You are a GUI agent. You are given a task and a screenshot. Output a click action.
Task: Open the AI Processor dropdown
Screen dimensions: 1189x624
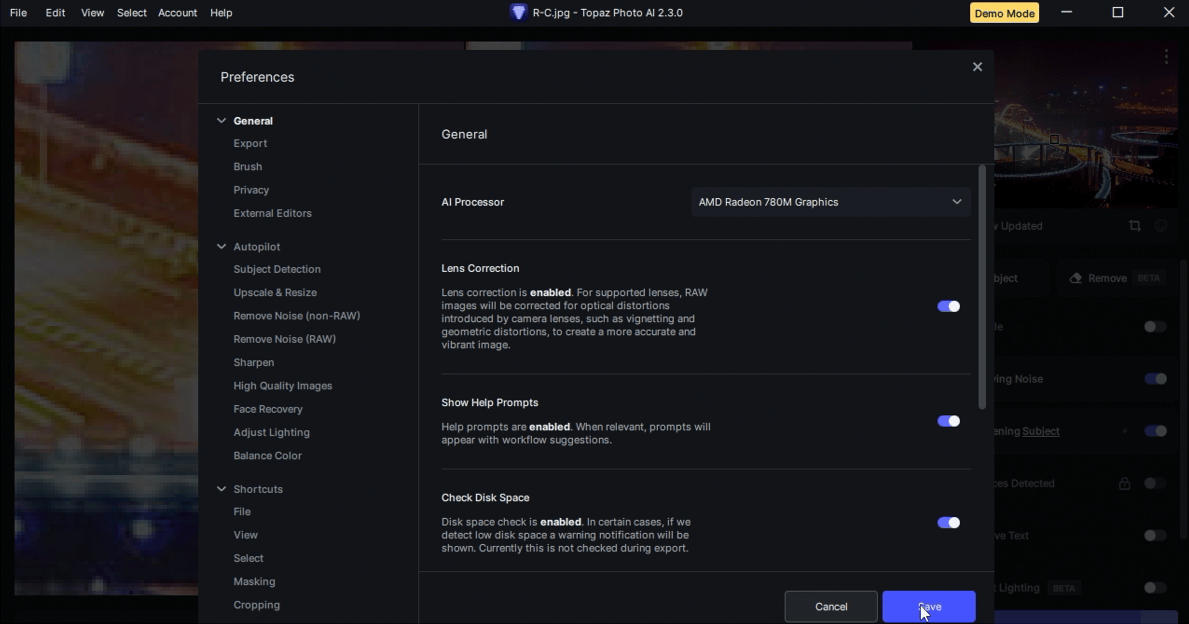(830, 202)
